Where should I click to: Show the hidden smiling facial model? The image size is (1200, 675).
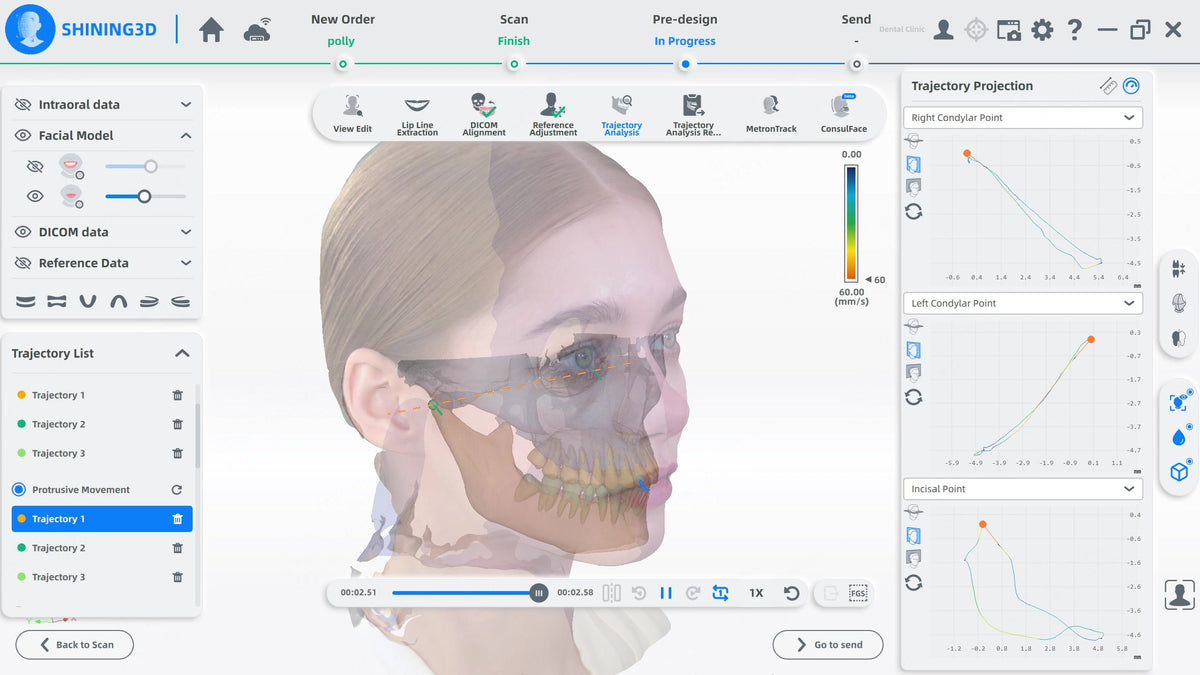tap(35, 167)
